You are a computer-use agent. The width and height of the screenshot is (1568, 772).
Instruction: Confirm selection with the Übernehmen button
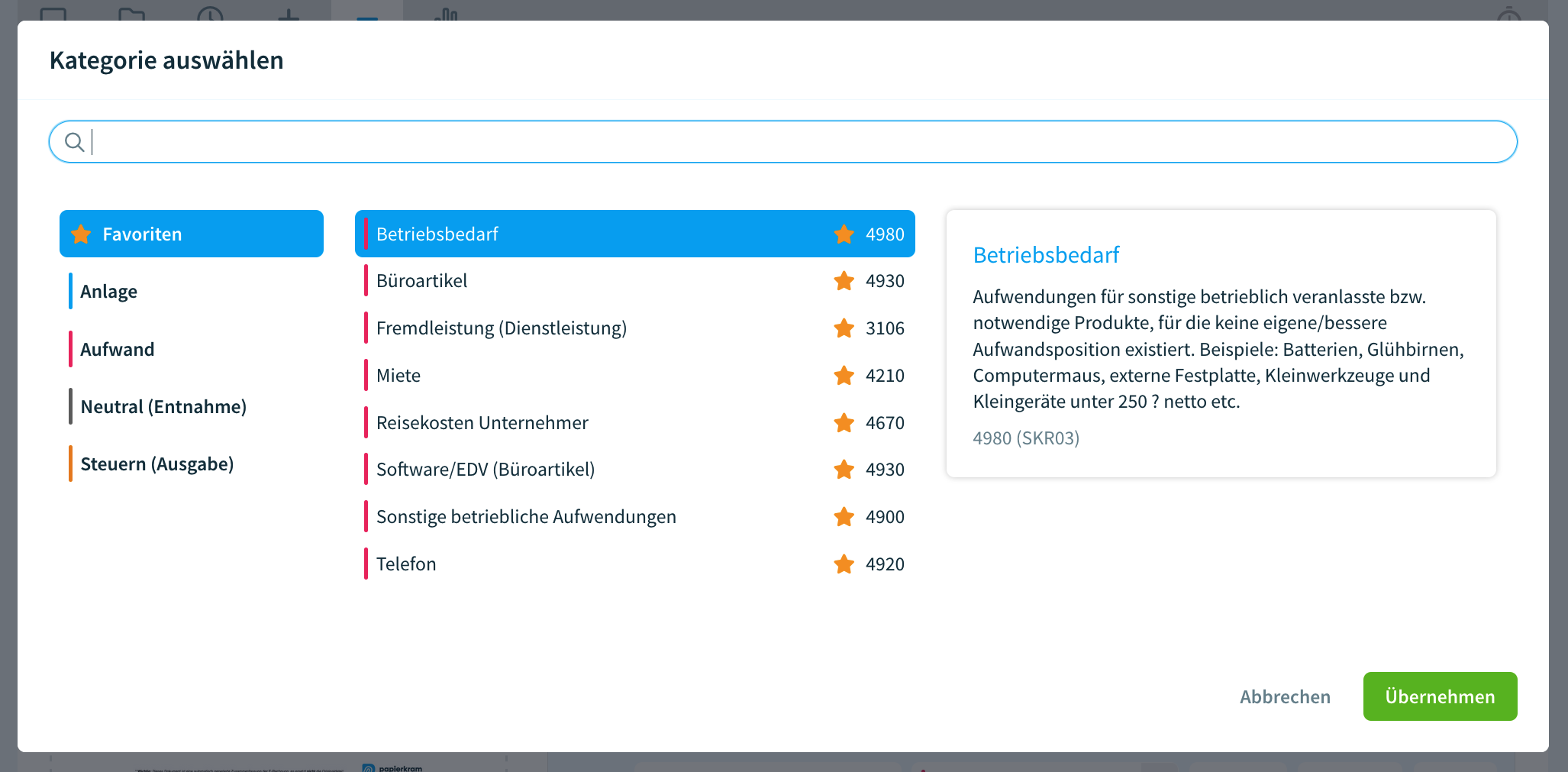[1440, 696]
